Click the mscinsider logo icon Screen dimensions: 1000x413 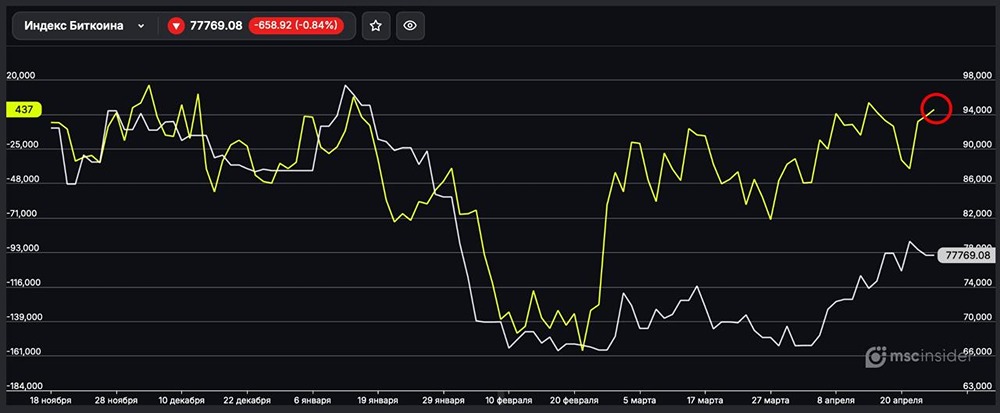[876, 355]
